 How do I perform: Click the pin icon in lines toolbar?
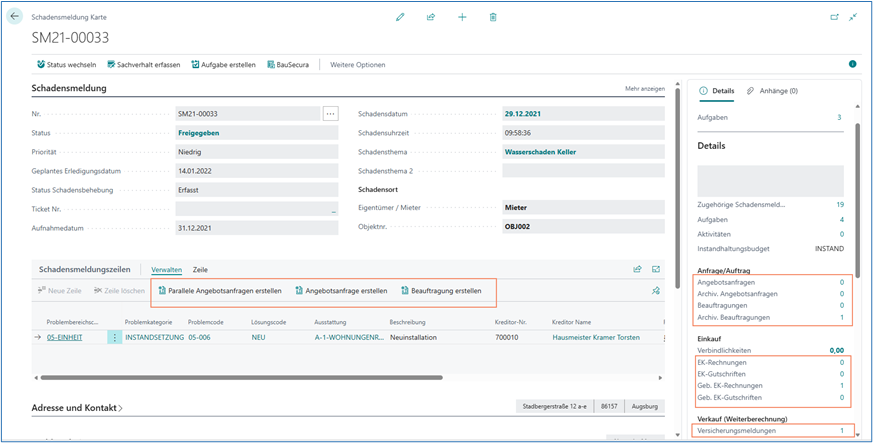[656, 291]
